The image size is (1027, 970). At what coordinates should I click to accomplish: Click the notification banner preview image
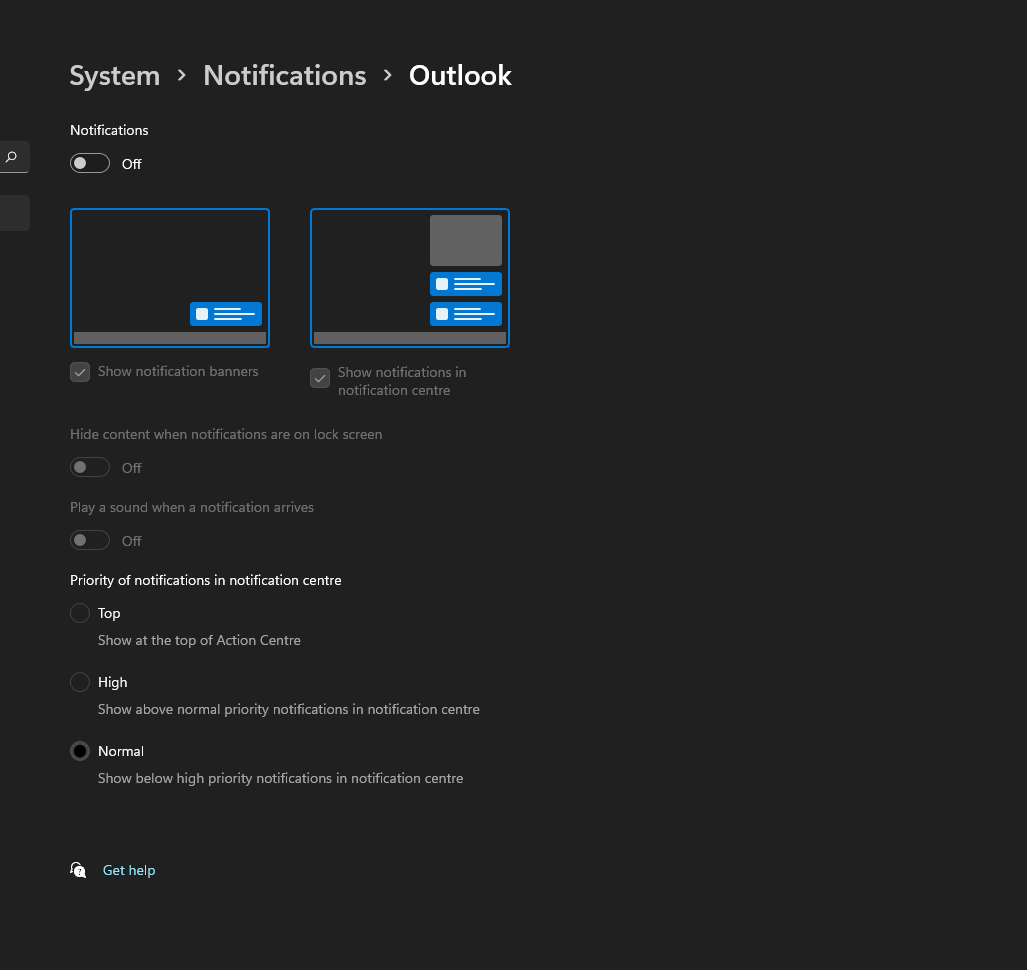tap(170, 278)
